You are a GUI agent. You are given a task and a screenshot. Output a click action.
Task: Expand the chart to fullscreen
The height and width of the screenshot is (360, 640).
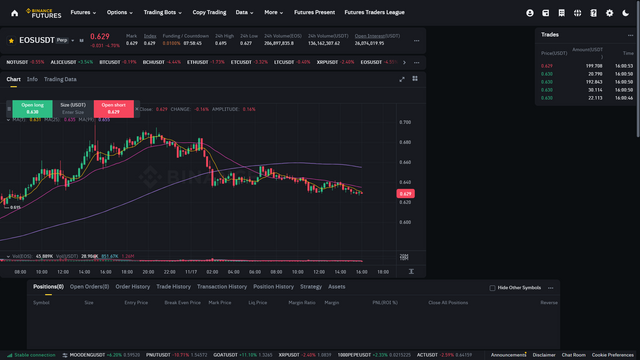402,79
